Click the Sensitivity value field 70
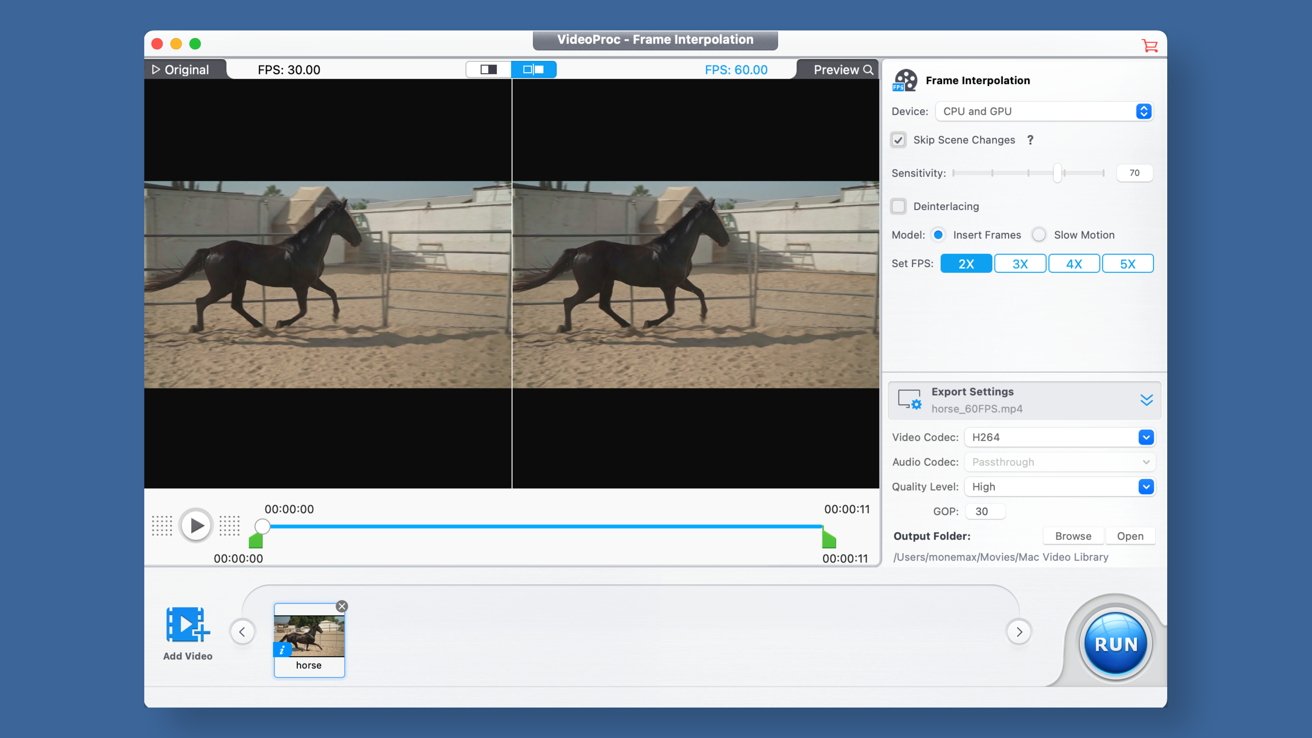 tap(1135, 173)
